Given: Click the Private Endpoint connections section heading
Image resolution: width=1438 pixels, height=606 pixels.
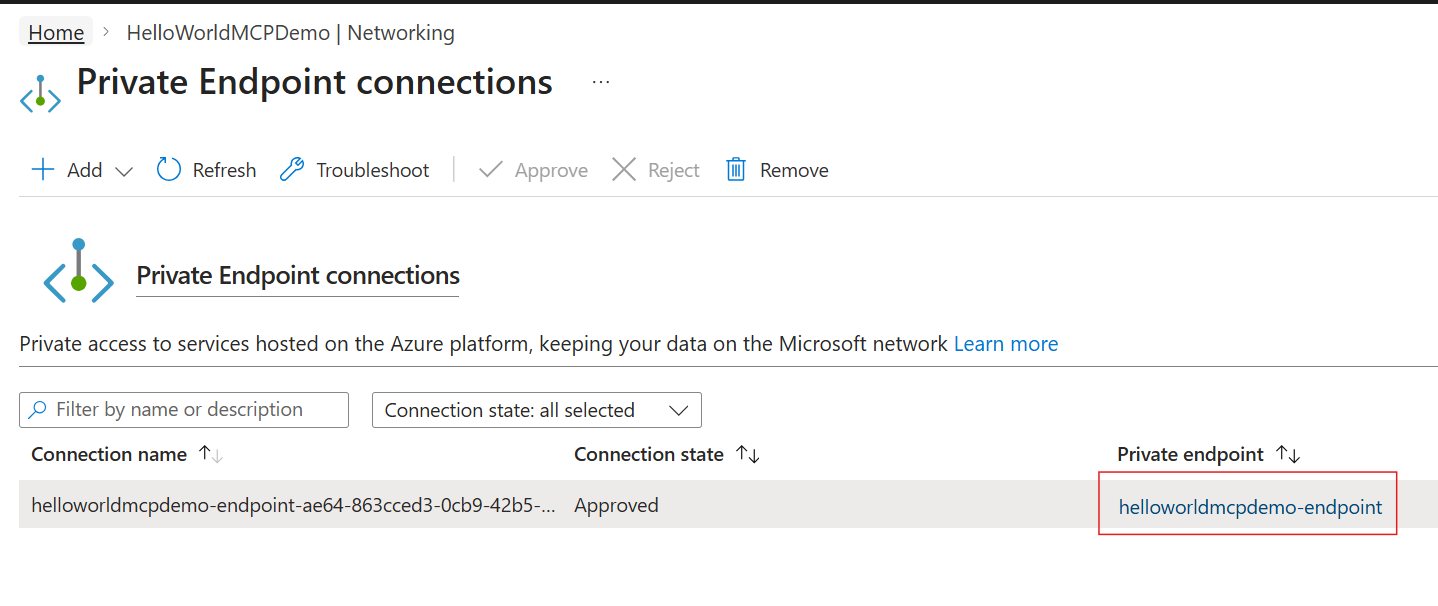Looking at the screenshot, I should click(x=298, y=275).
